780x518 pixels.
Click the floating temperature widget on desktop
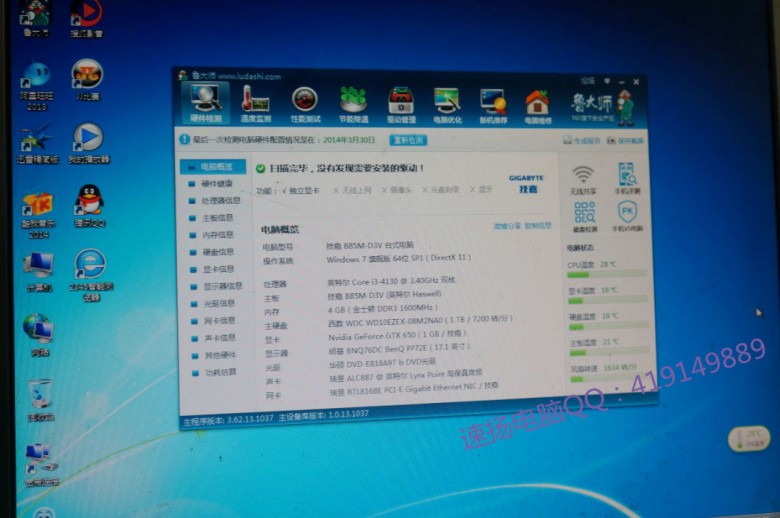point(749,438)
